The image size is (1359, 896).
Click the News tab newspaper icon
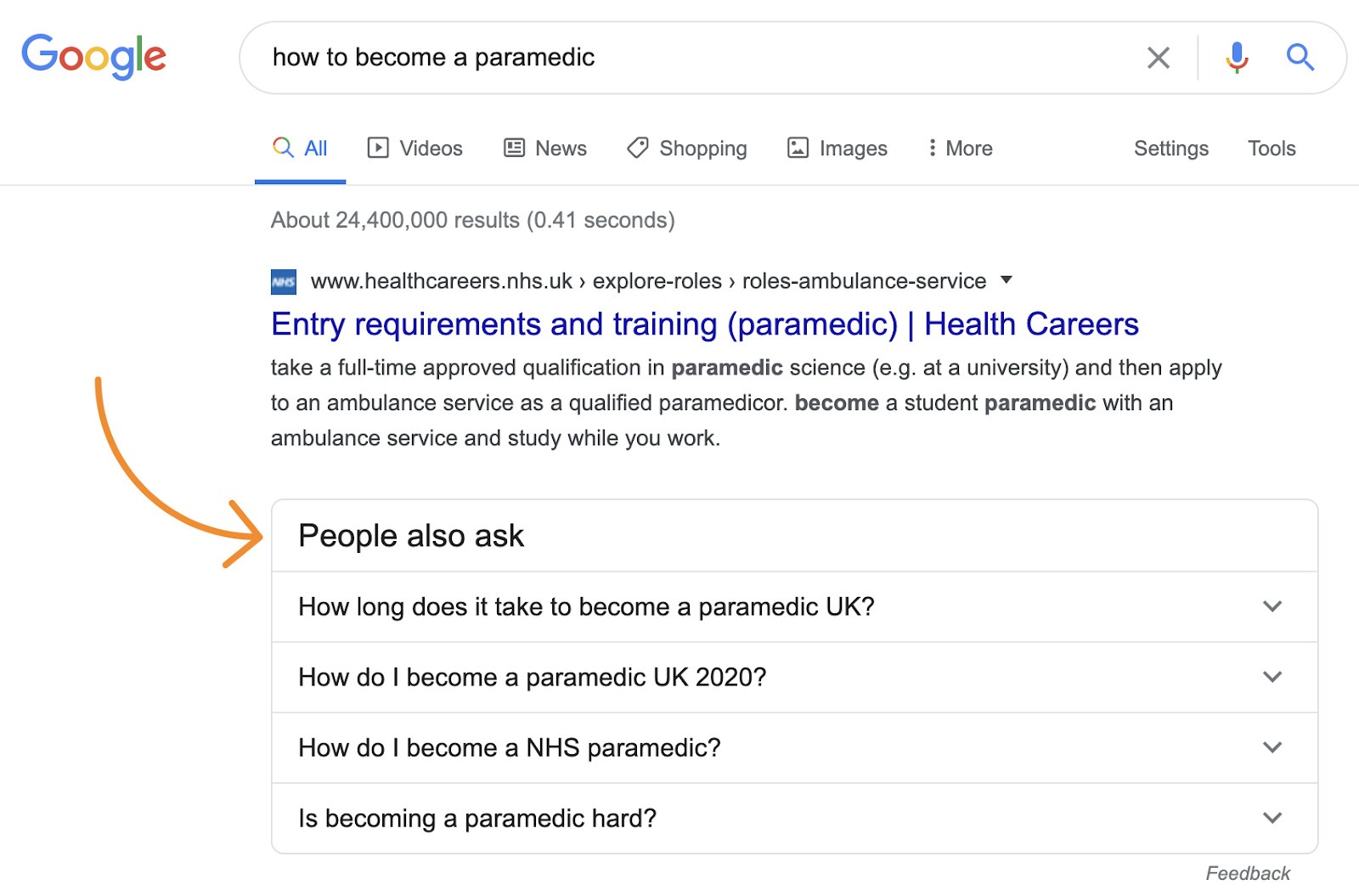(x=511, y=148)
